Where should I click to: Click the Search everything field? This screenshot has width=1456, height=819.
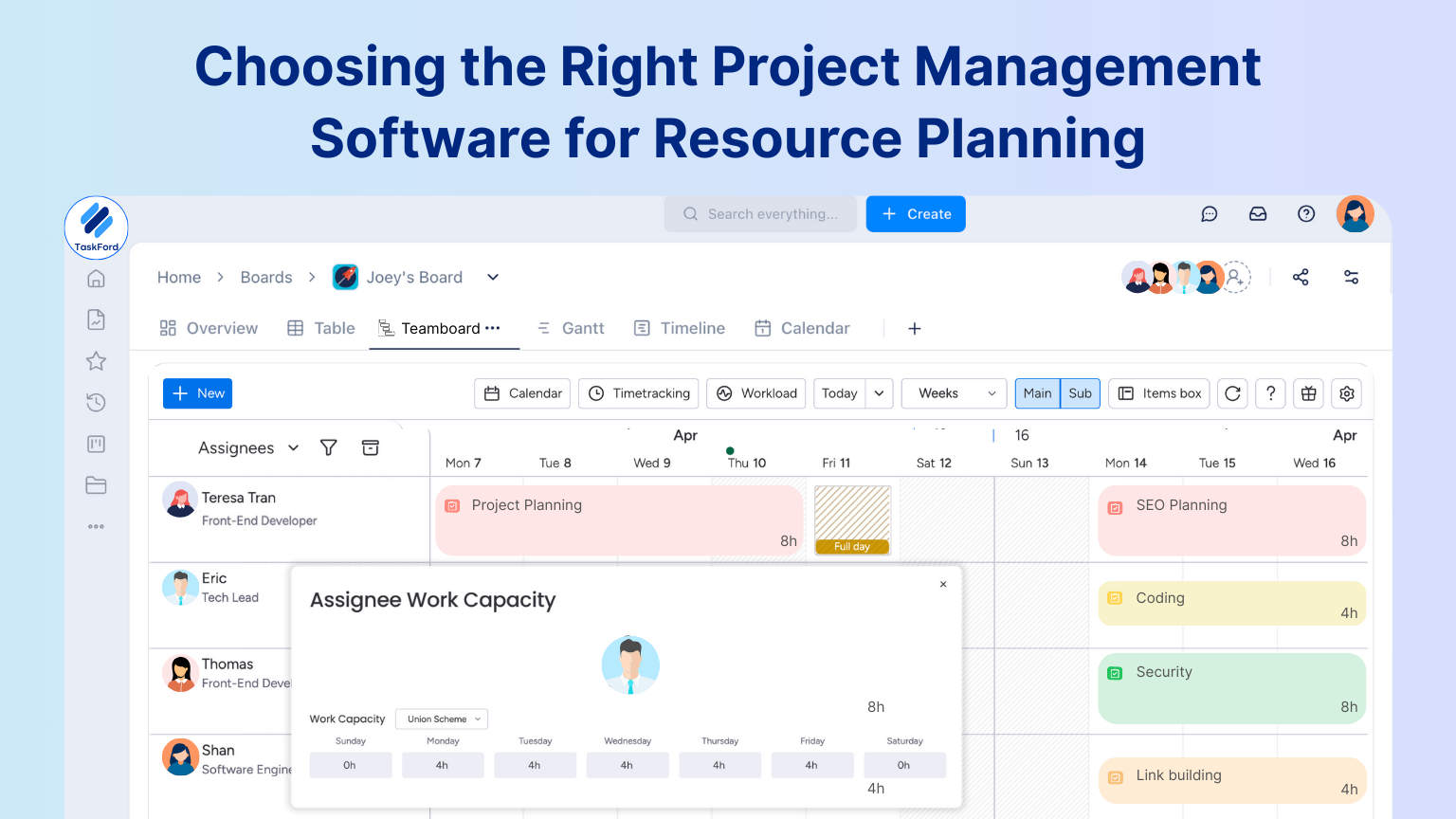760,214
